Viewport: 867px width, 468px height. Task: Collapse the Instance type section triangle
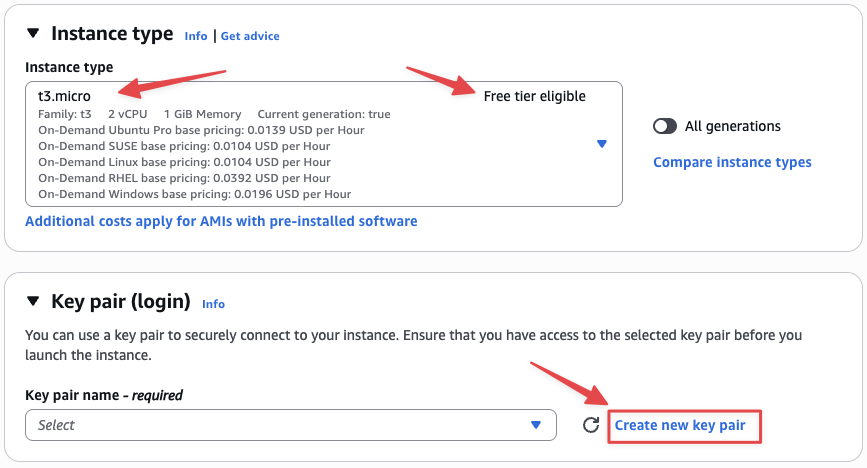33,33
